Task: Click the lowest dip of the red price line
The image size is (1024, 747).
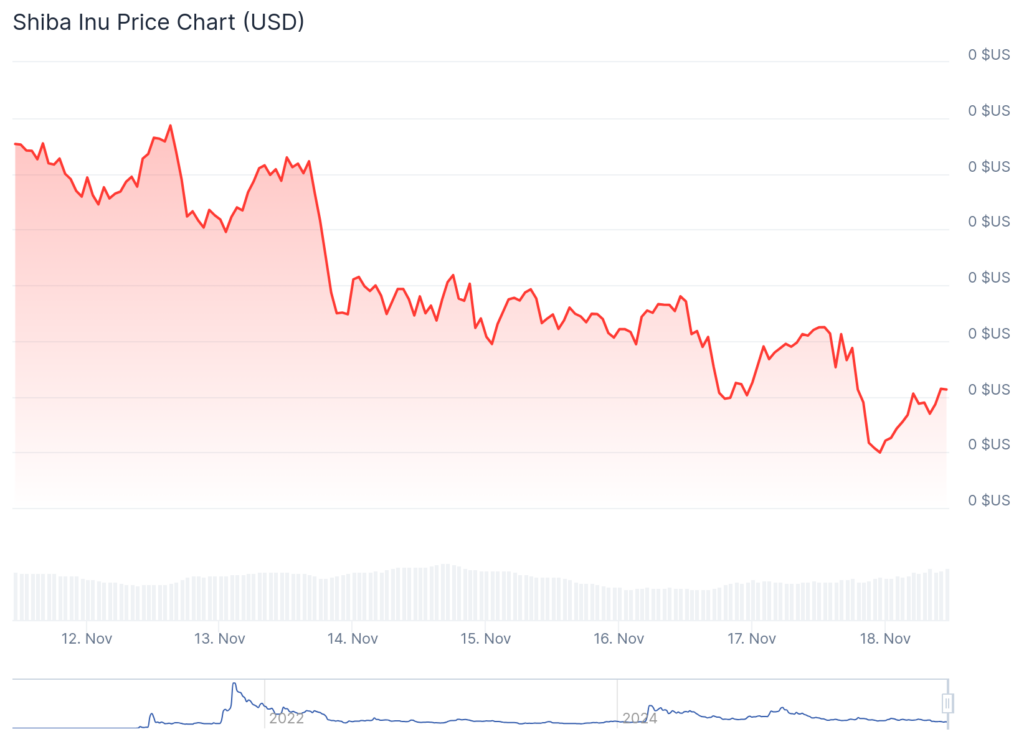Action: (x=880, y=452)
